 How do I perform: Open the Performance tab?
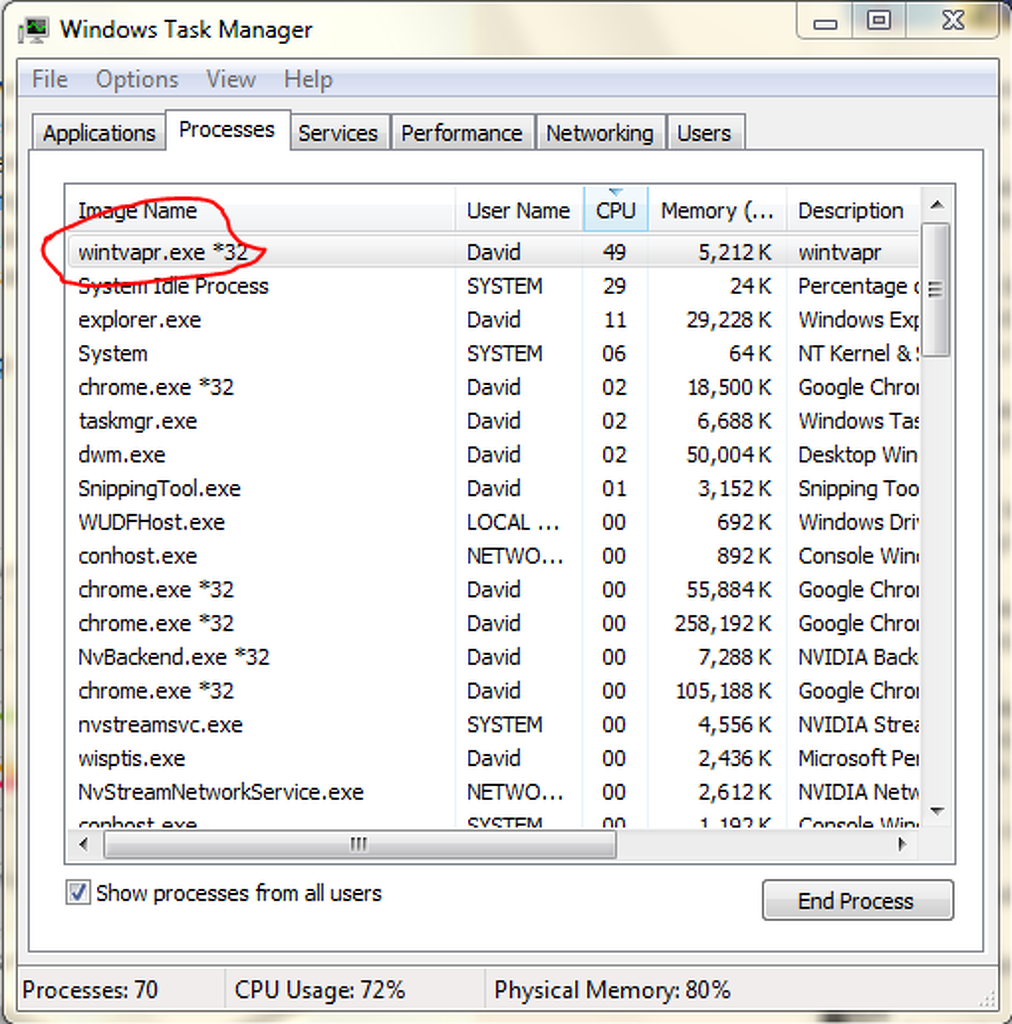point(462,133)
